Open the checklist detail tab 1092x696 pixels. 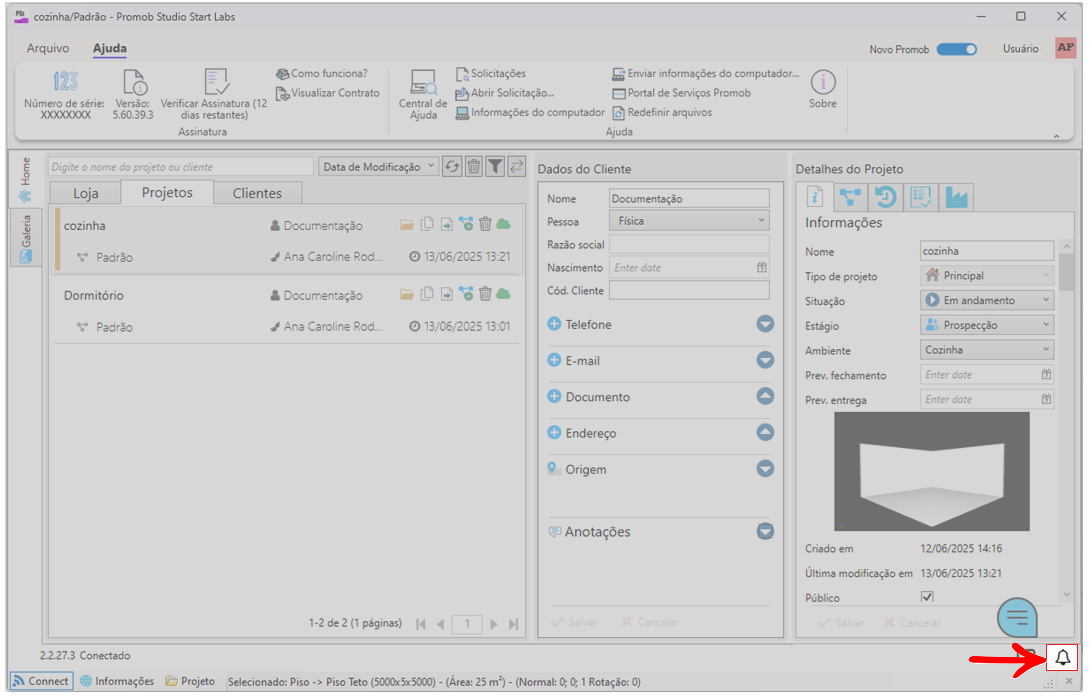coord(921,197)
